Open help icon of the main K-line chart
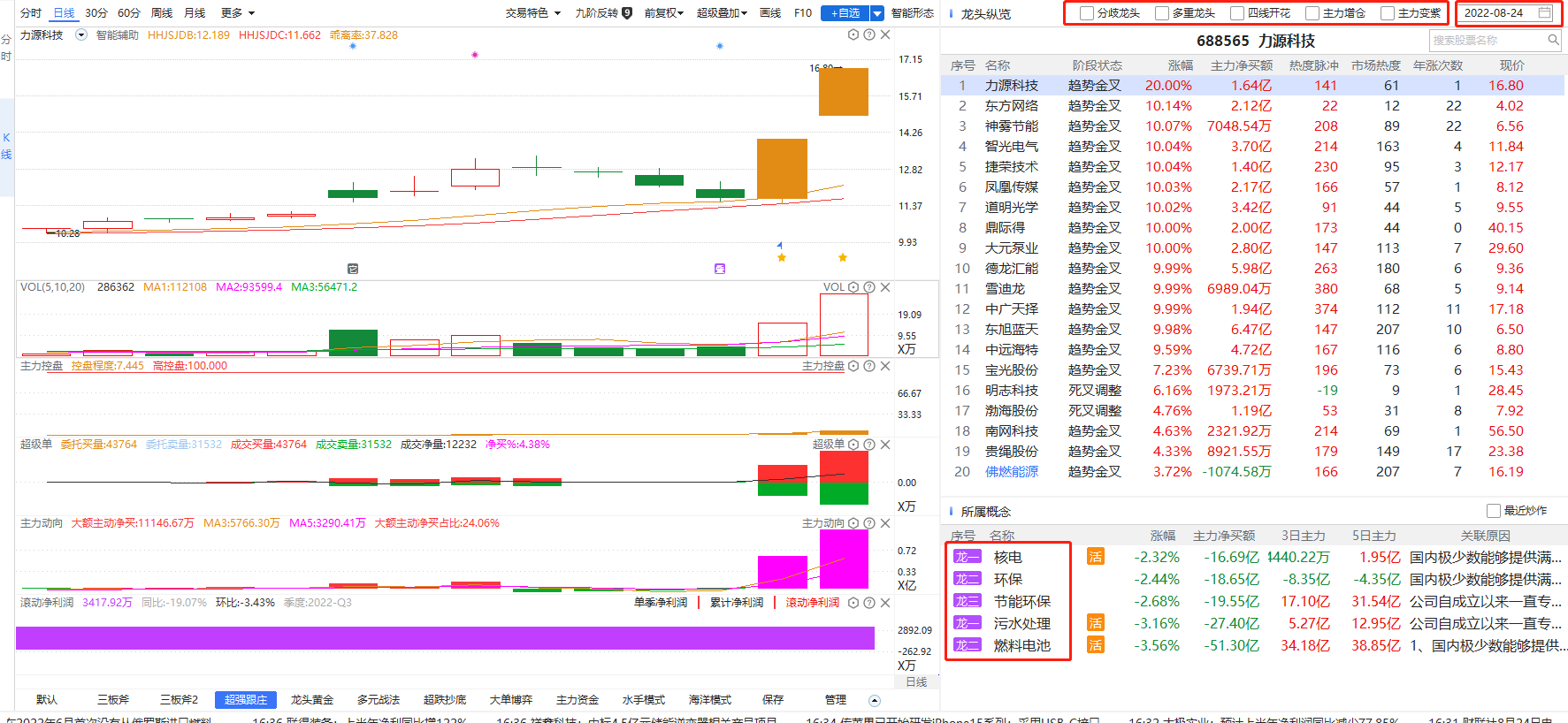The height and width of the screenshot is (723, 1568). tap(869, 34)
